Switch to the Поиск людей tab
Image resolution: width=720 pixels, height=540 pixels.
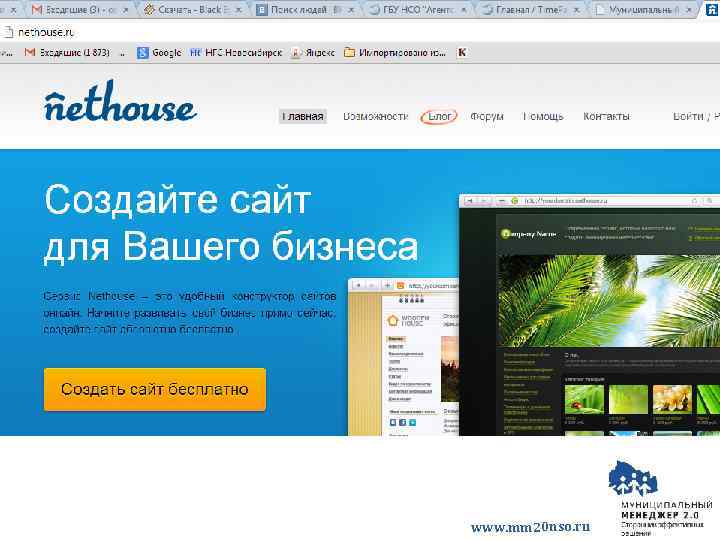point(303,9)
